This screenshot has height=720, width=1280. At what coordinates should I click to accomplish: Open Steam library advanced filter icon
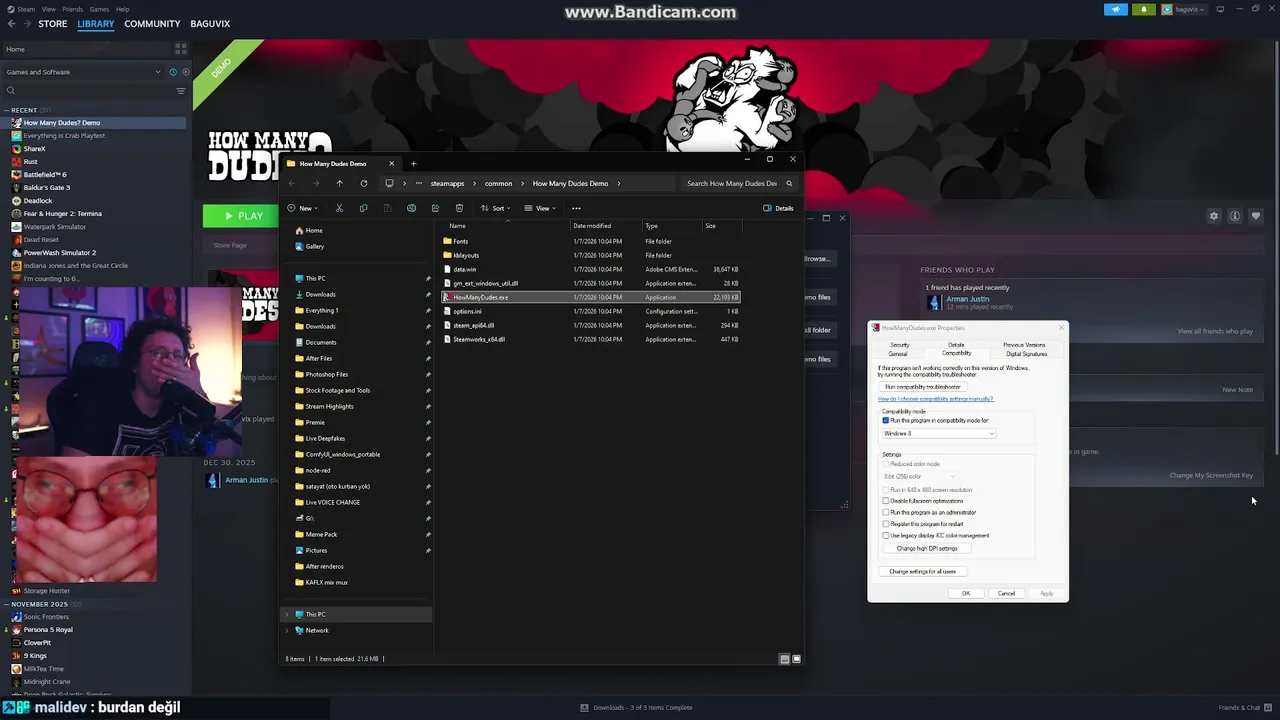181,91
